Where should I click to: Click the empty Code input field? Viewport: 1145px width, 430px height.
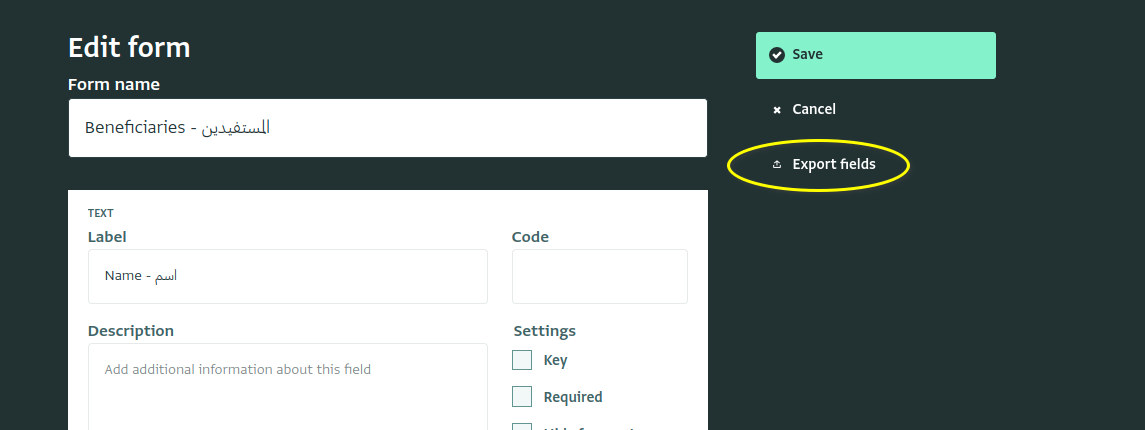[600, 276]
